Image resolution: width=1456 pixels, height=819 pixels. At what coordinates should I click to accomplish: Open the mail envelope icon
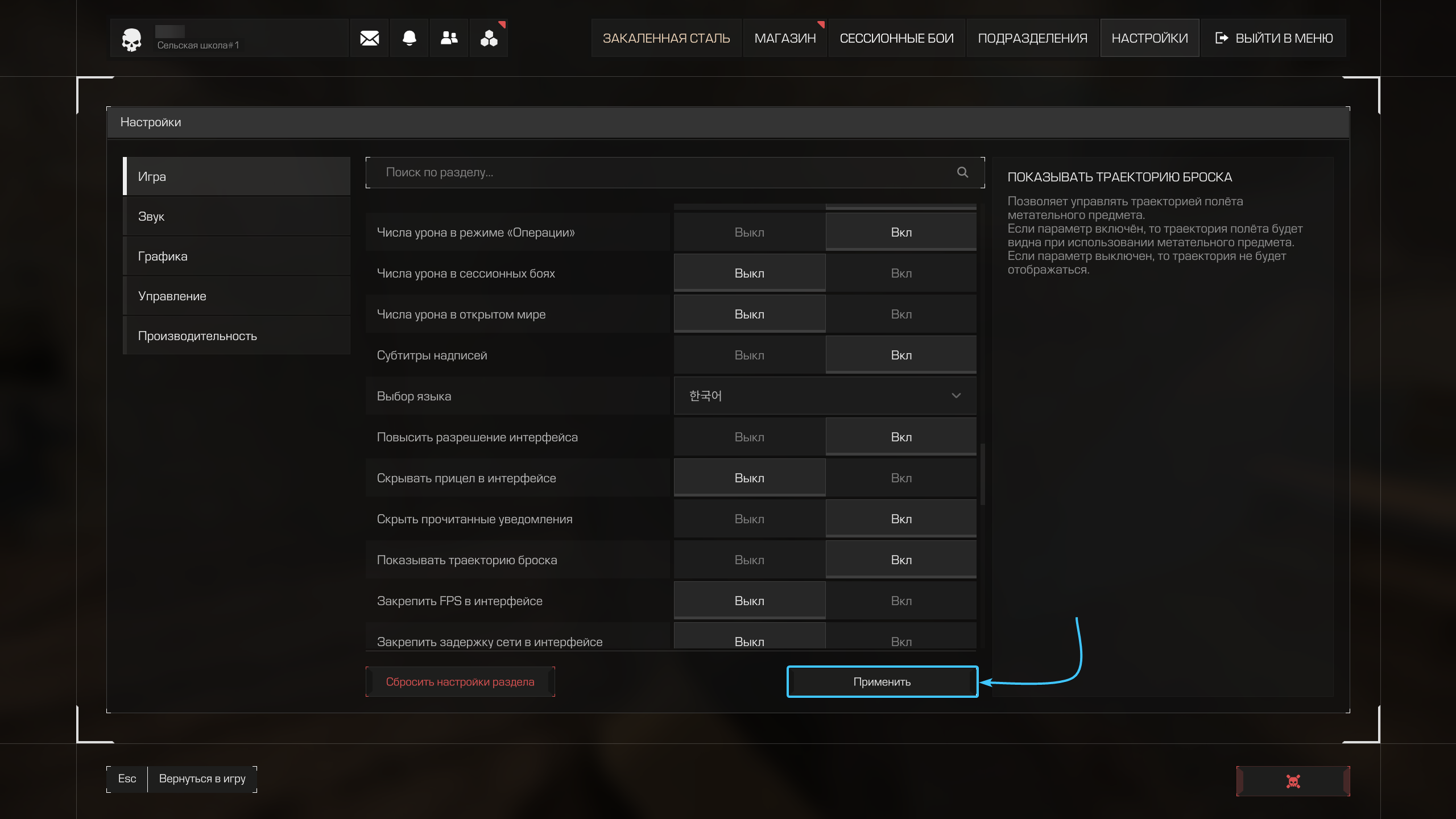coord(369,38)
